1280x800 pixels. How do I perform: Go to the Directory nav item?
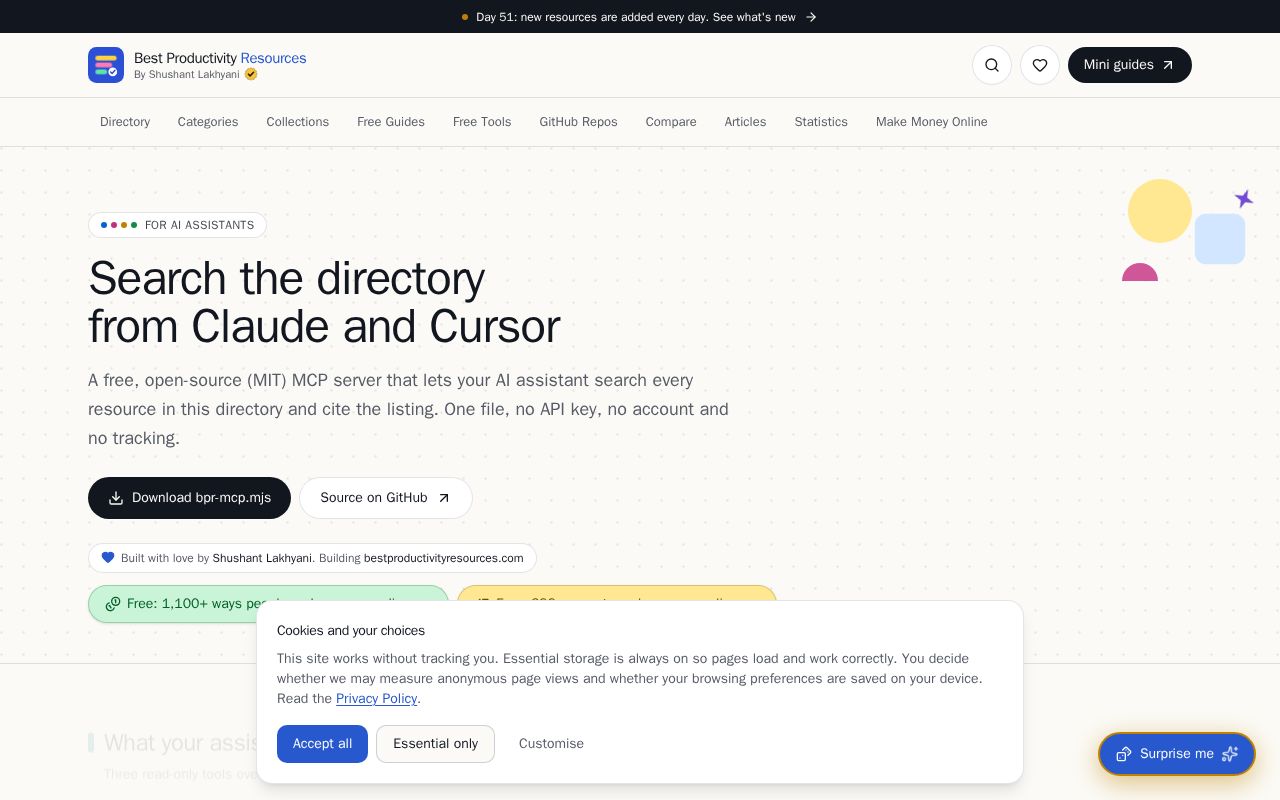125,122
